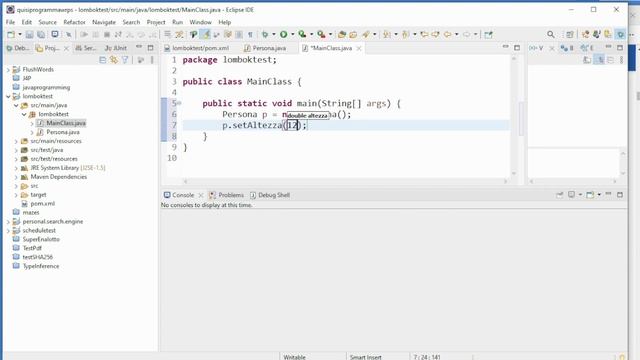Switch to the lomboktest/pom.xml editor tab
The image size is (640, 360).
pyautogui.click(x=196, y=48)
